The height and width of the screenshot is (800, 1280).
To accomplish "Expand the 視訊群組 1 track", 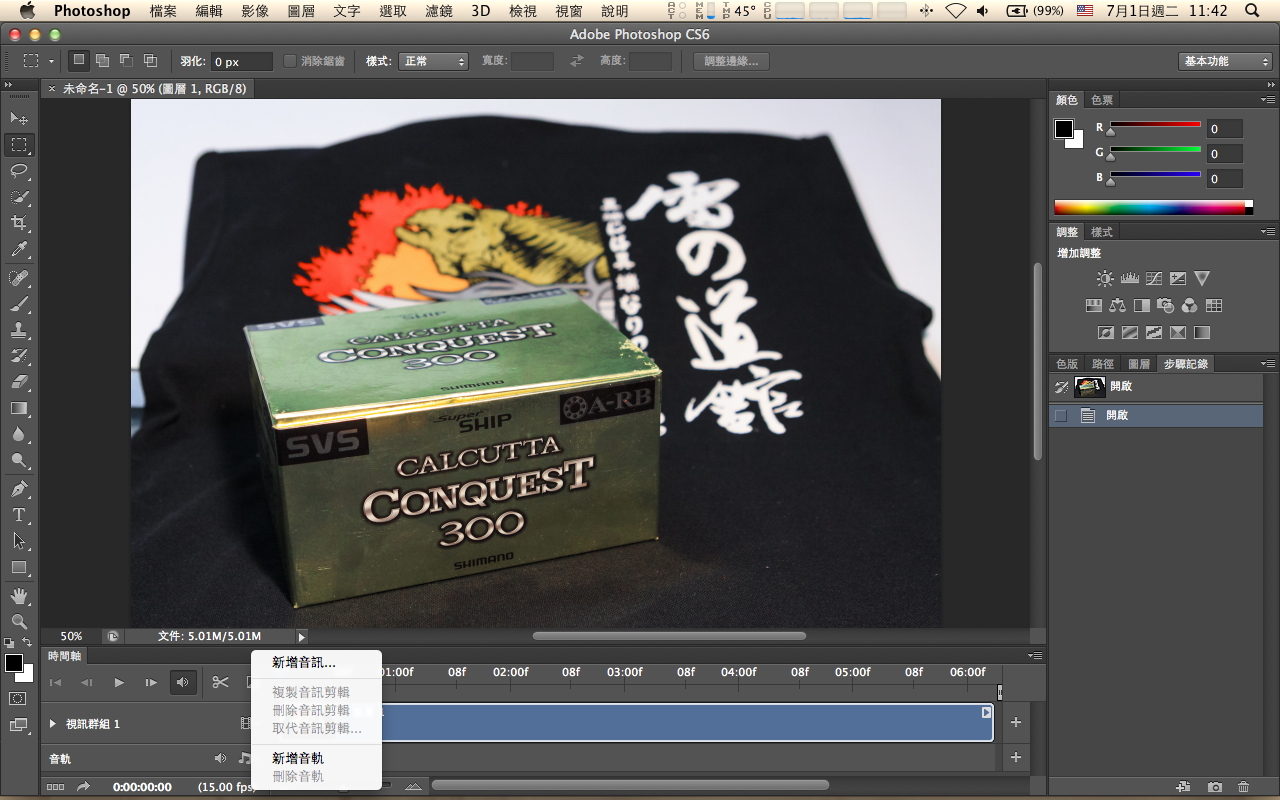I will click(x=53, y=723).
